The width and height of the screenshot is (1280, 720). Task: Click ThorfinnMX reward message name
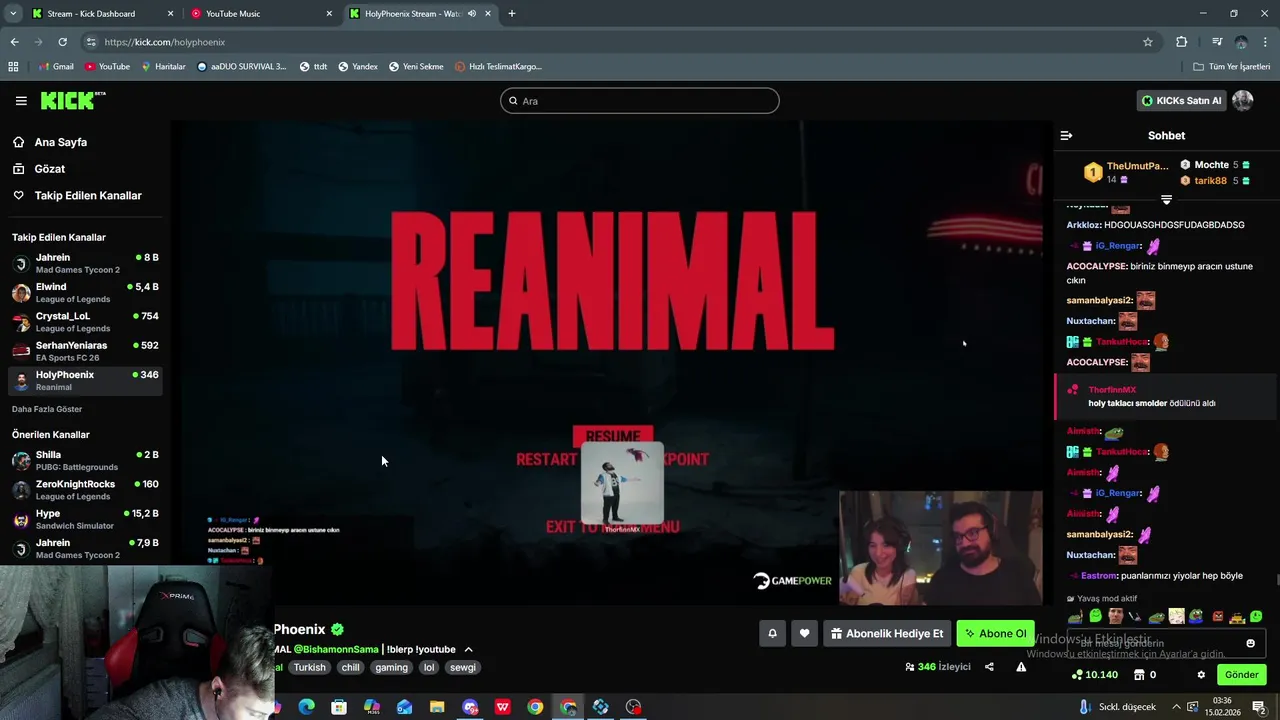click(1112, 390)
